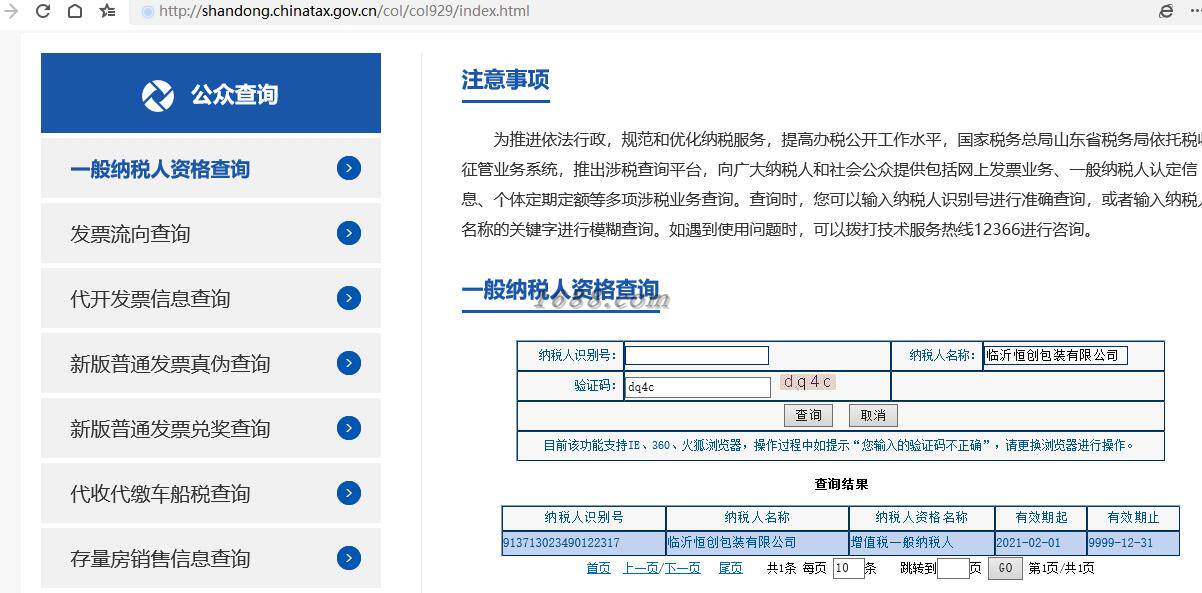Viewport: 1202px width, 593px height.
Task: Click the 公众查询 logo icon
Action: pyautogui.click(x=158, y=95)
